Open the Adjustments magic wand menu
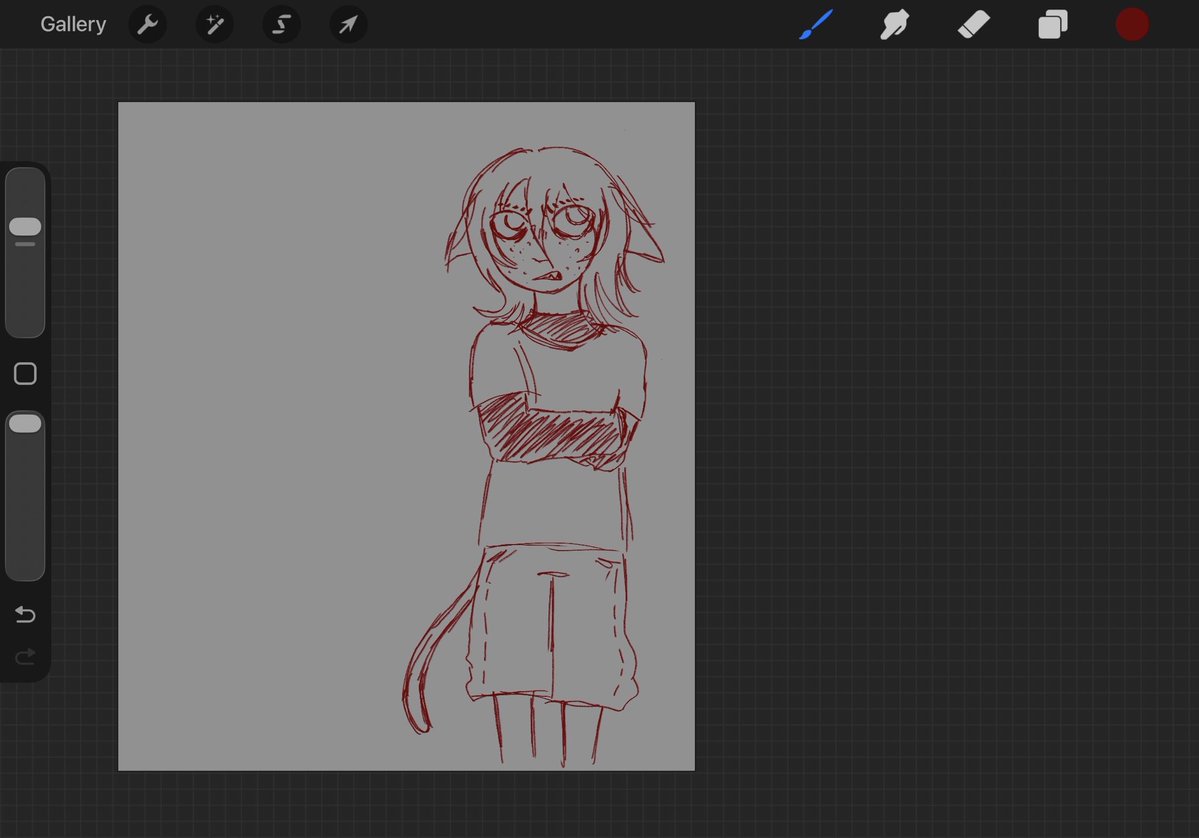Screen dimensions: 1199x838 (x=215, y=24)
